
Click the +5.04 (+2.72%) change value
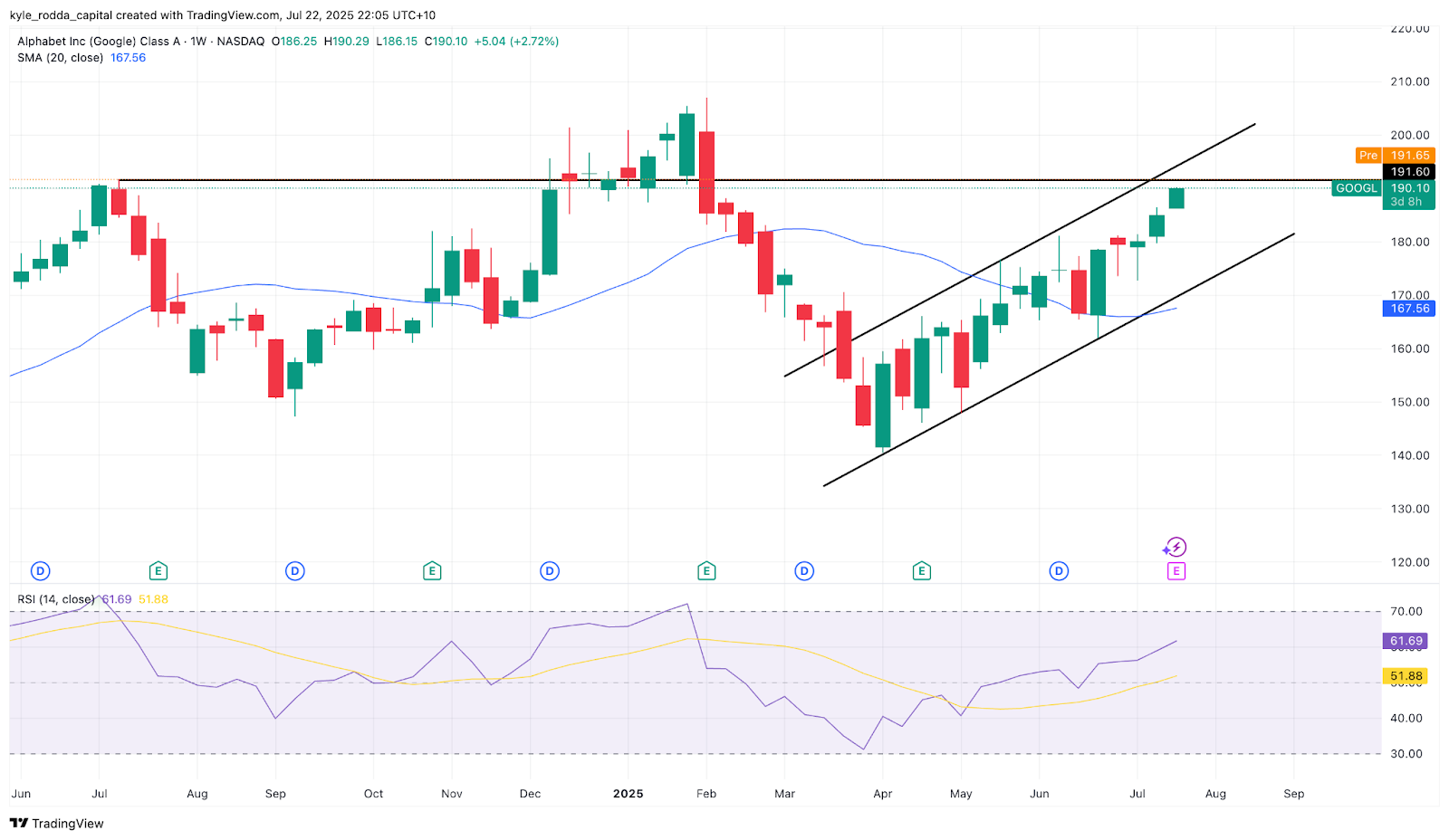pyautogui.click(x=516, y=42)
